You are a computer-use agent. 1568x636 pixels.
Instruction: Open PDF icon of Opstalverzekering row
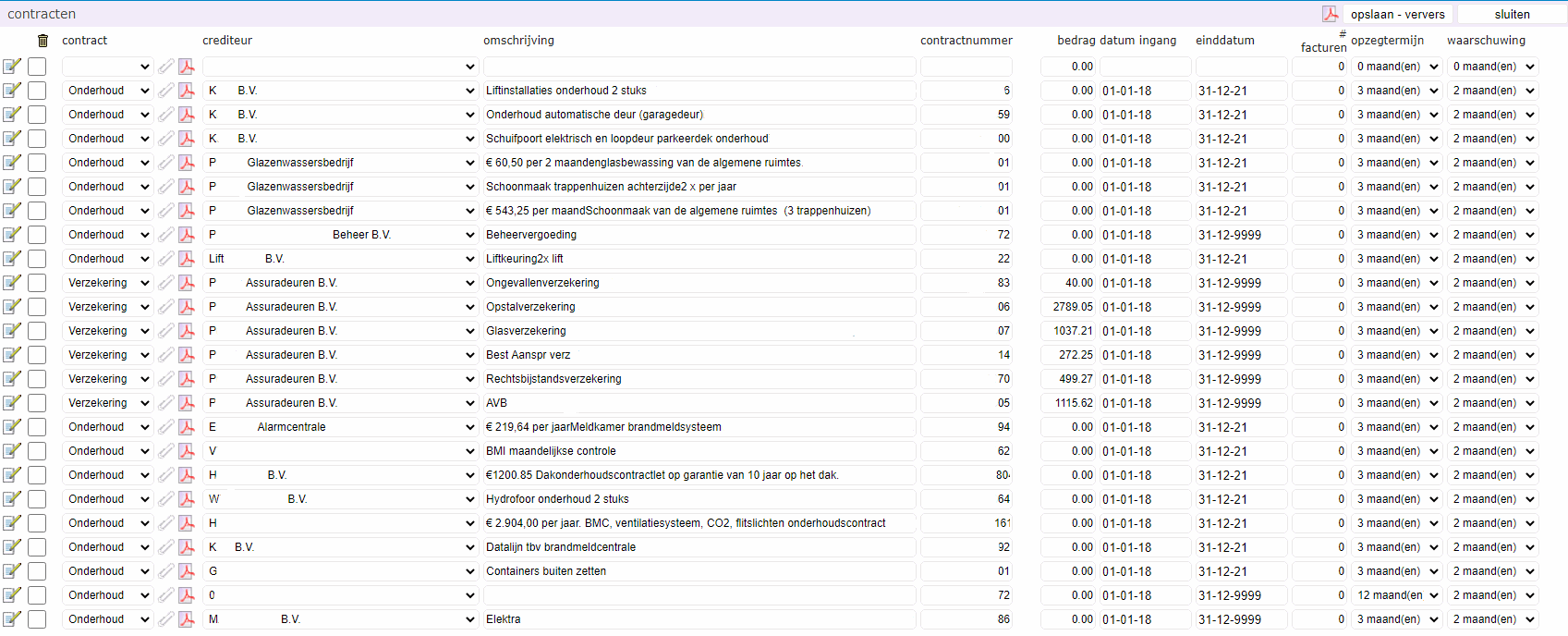(x=187, y=307)
